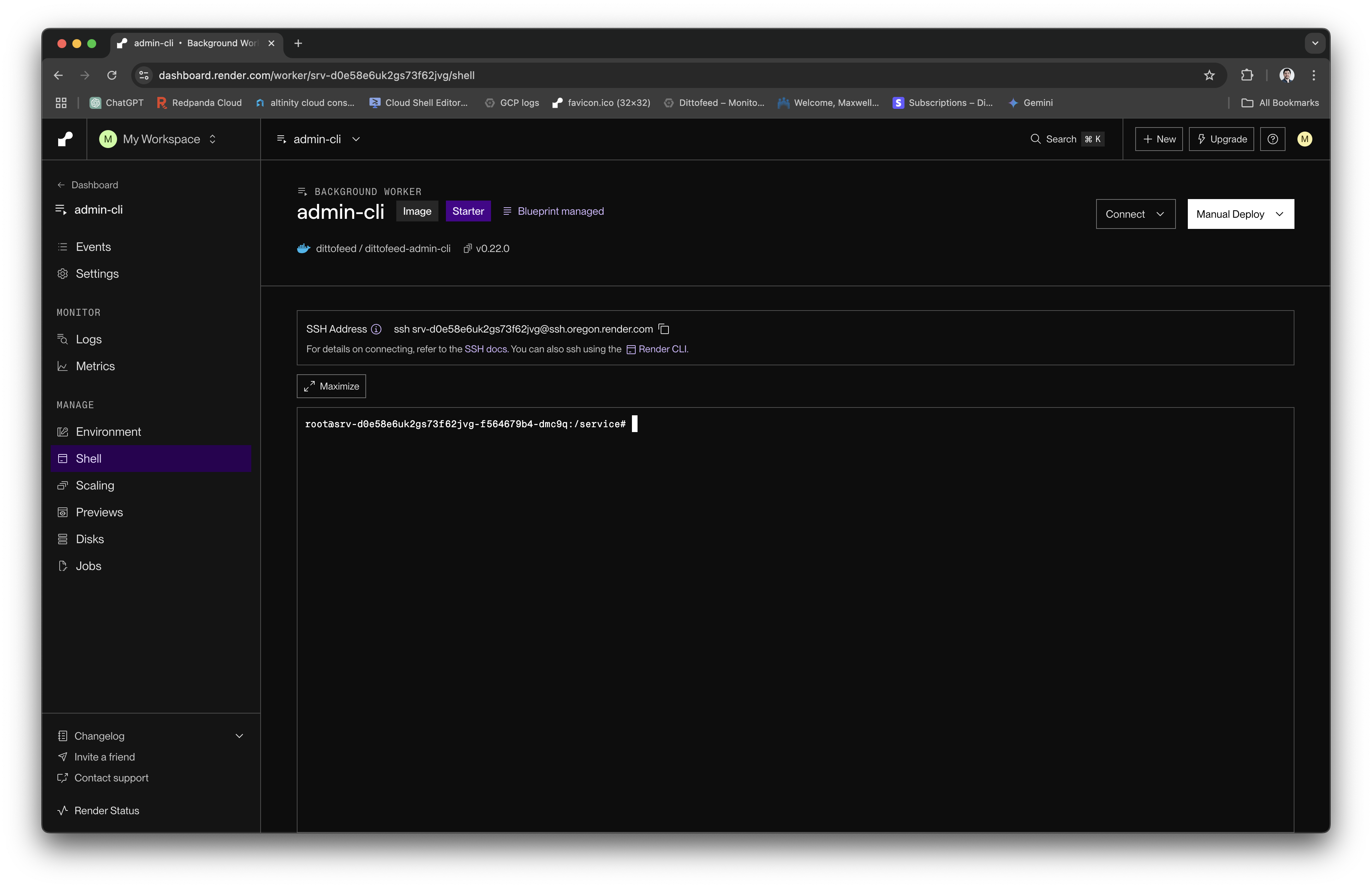Reload the page
This screenshot has width=1372, height=888.
pyautogui.click(x=112, y=75)
